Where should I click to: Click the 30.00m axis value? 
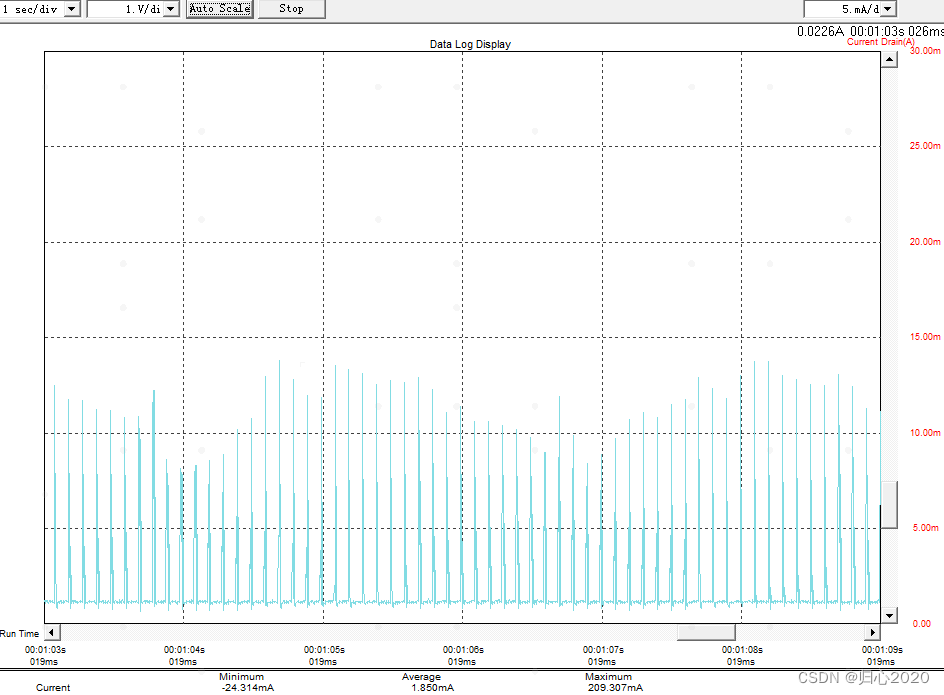(925, 51)
